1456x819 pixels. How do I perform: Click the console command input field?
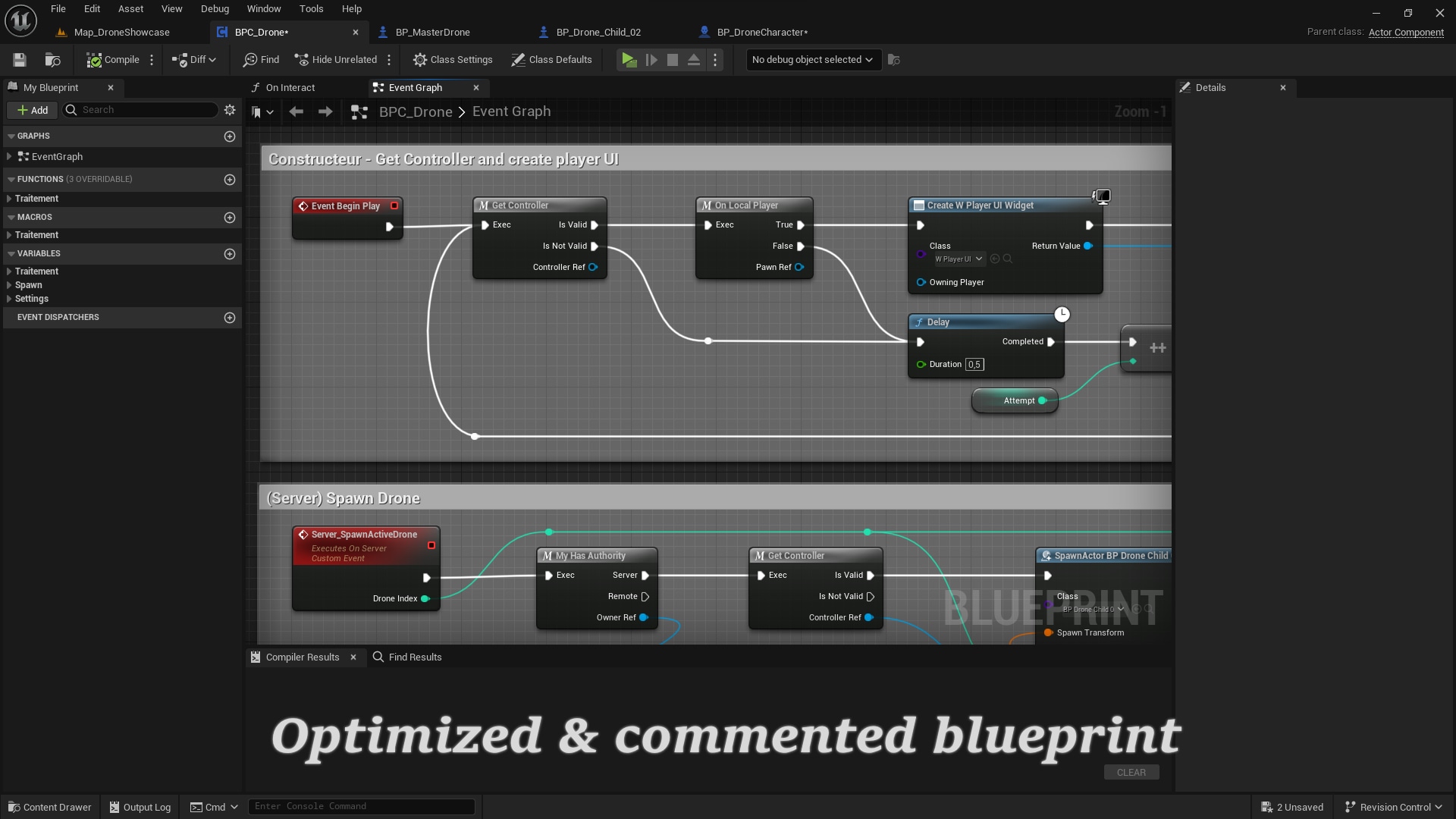(x=362, y=806)
